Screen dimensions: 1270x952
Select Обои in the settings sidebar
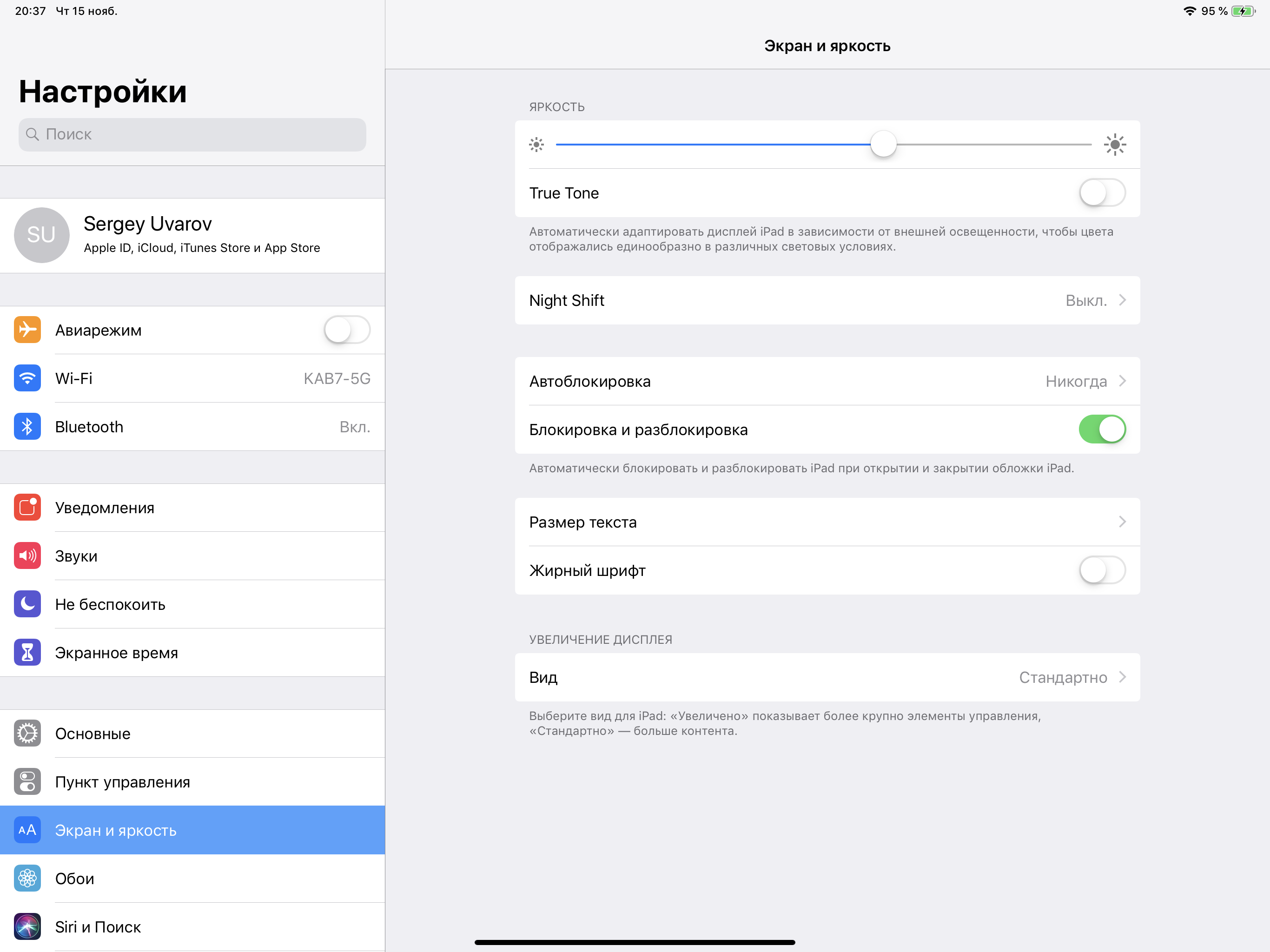pos(75,878)
